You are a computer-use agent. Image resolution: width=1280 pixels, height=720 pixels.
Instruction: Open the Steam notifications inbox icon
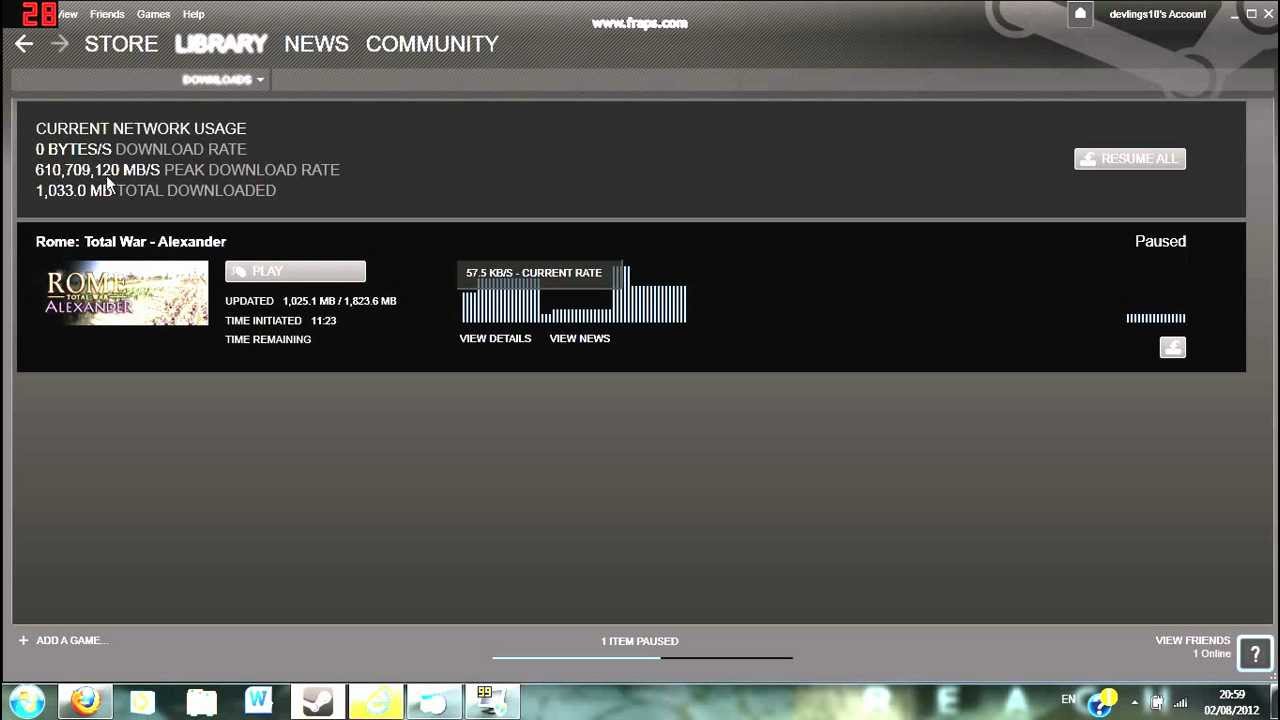1080,14
